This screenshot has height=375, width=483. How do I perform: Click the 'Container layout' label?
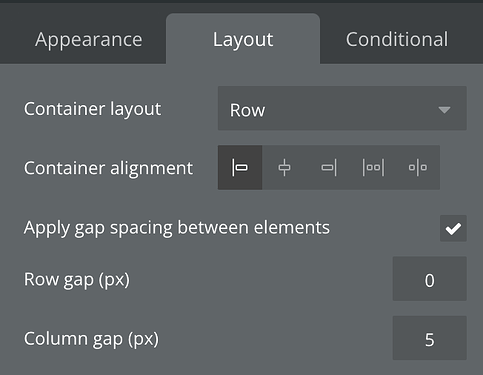(x=92, y=109)
